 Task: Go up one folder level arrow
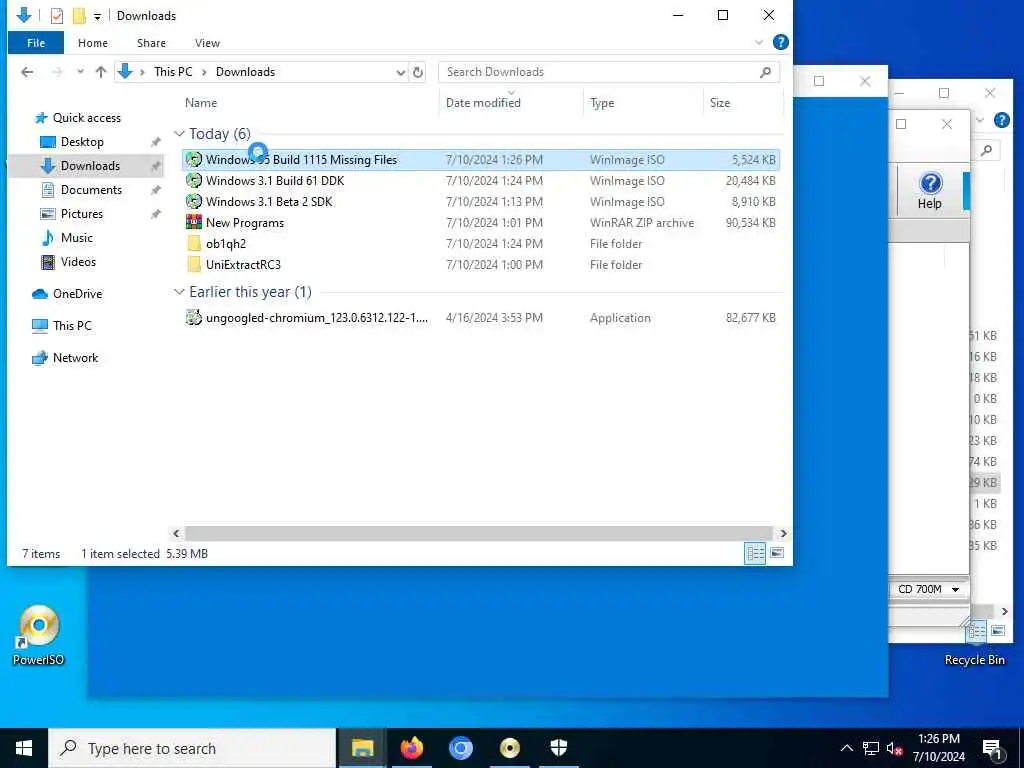101,72
